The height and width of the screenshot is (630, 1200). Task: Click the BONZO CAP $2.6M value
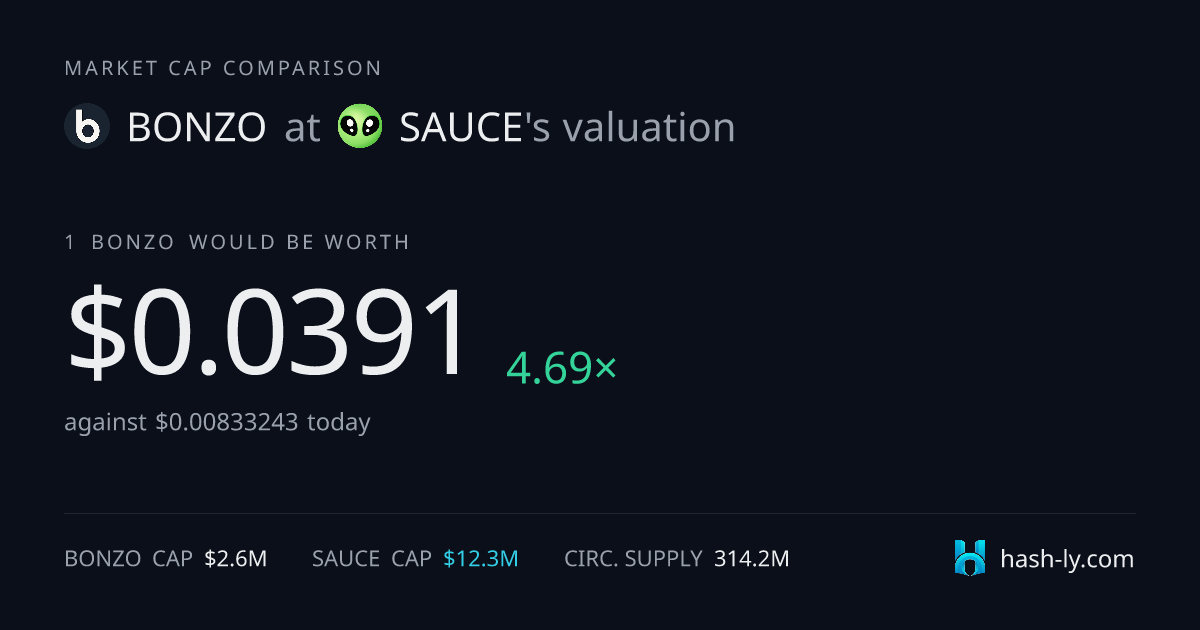[x=235, y=559]
